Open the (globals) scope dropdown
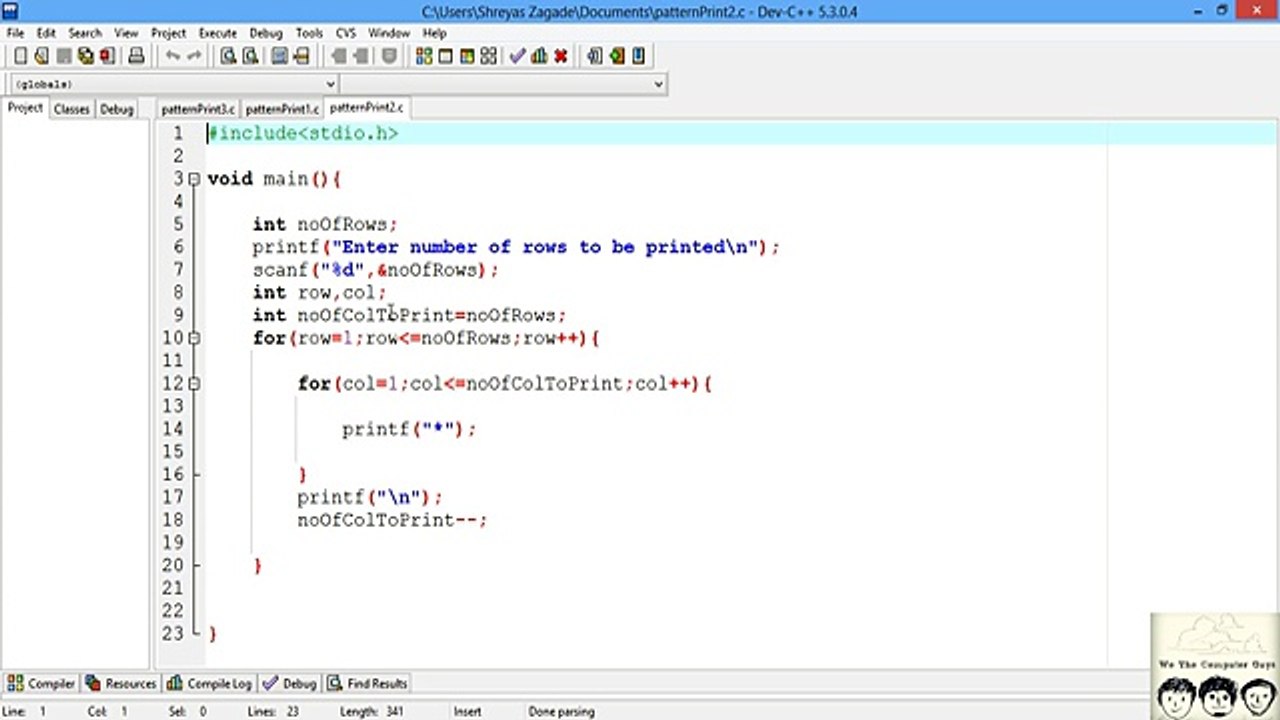Viewport: 1280px width, 720px height. click(174, 84)
